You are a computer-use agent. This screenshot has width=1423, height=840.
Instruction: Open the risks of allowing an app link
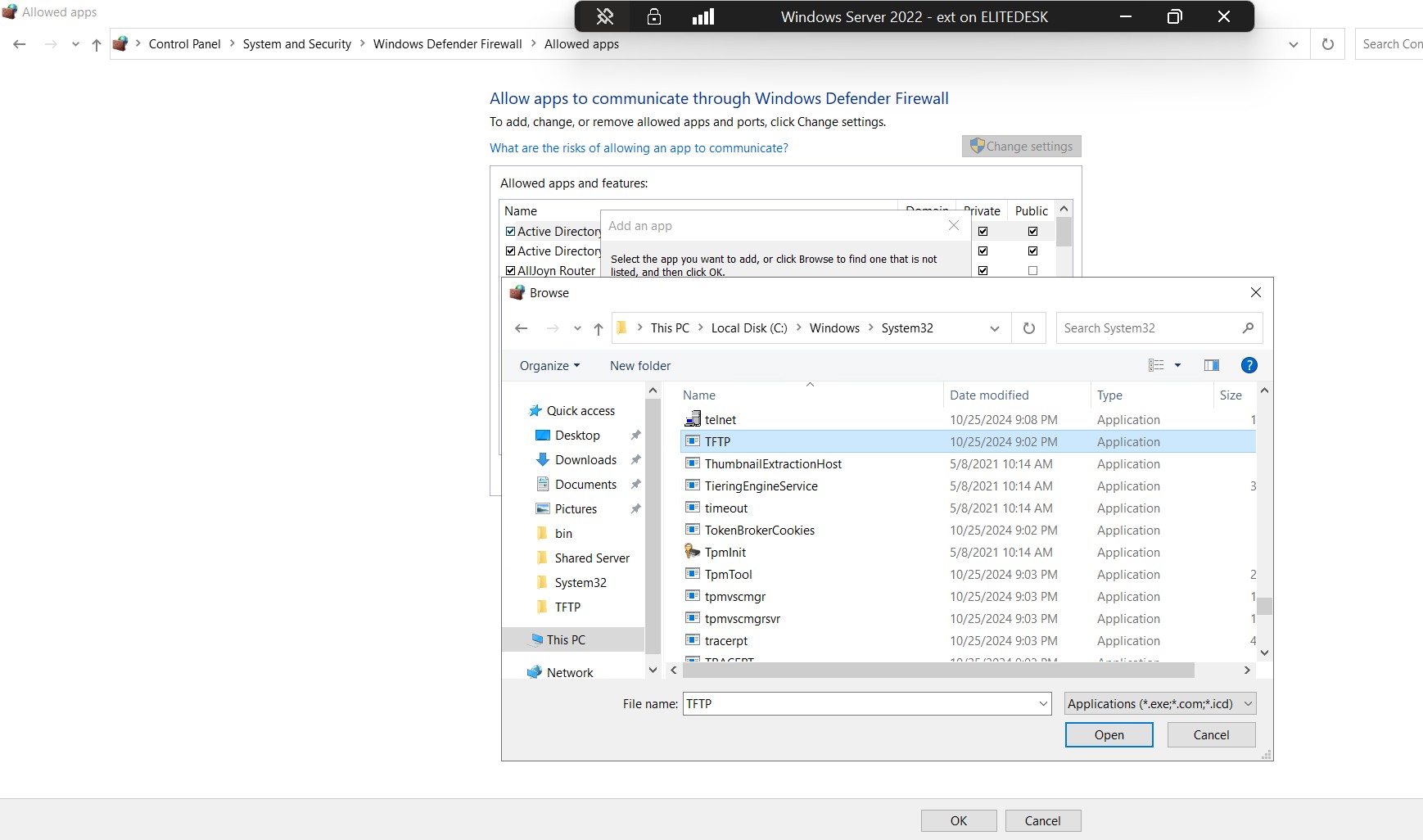pos(639,148)
